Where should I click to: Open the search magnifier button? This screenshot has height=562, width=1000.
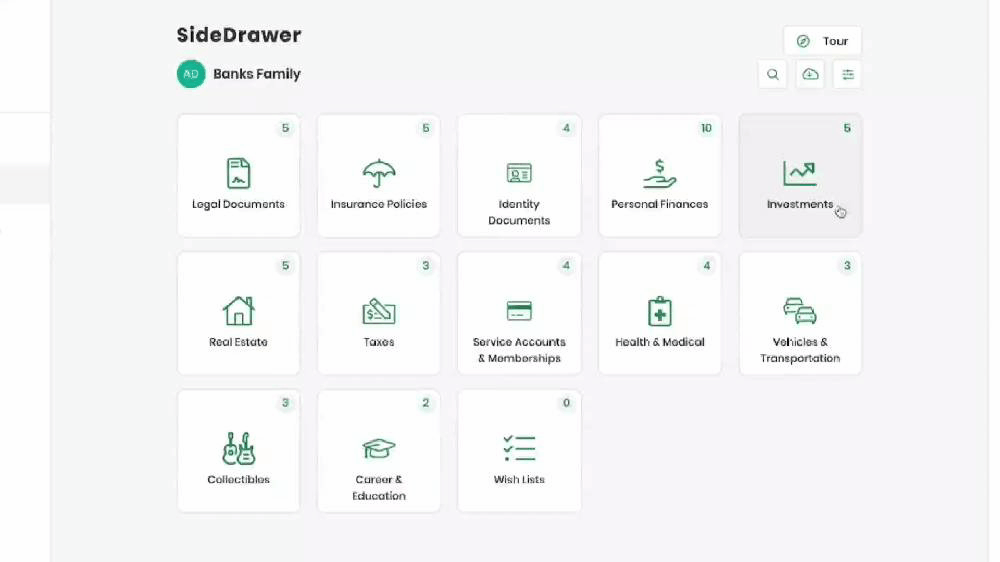[x=772, y=74]
